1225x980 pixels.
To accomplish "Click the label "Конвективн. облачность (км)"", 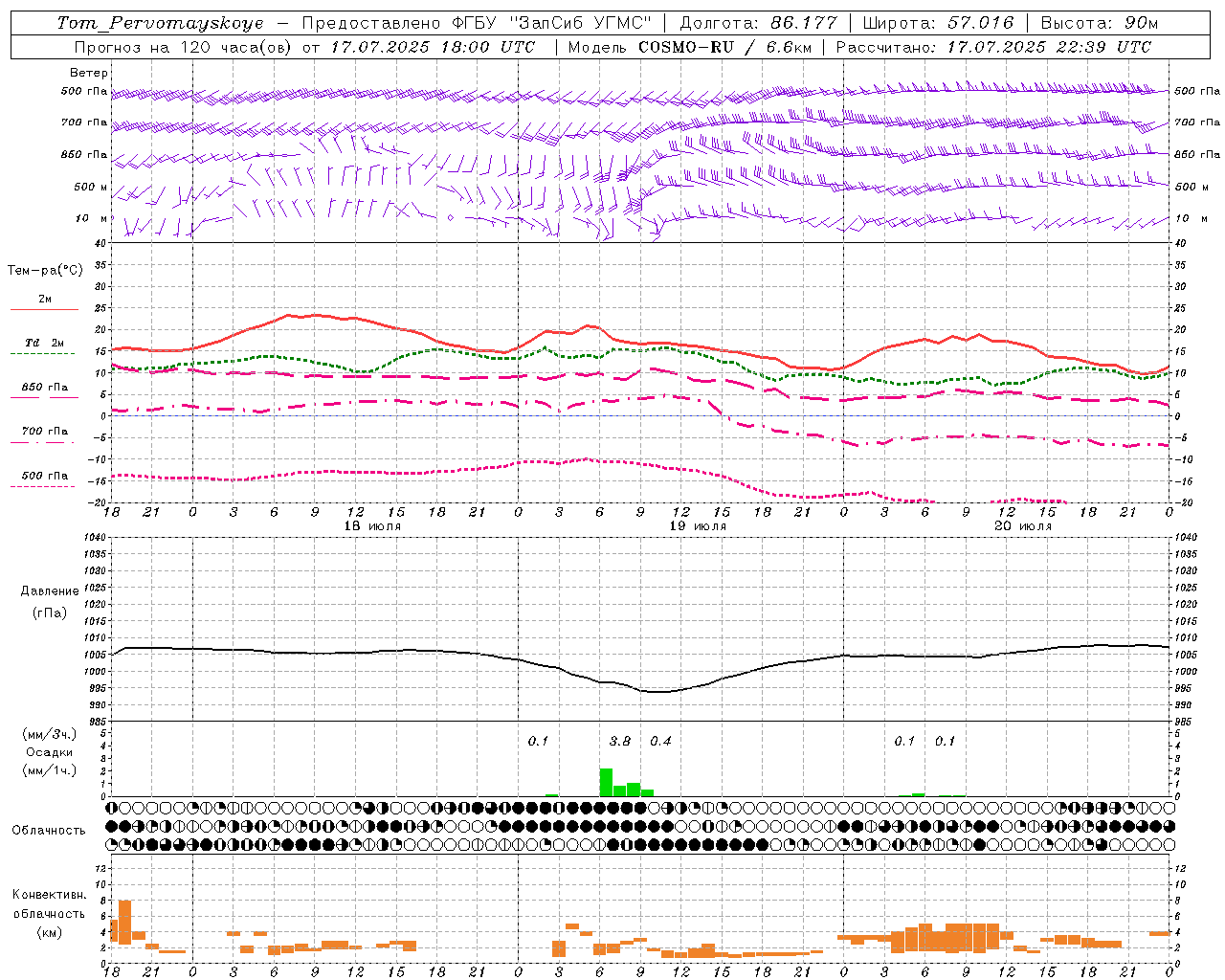I will [49, 913].
